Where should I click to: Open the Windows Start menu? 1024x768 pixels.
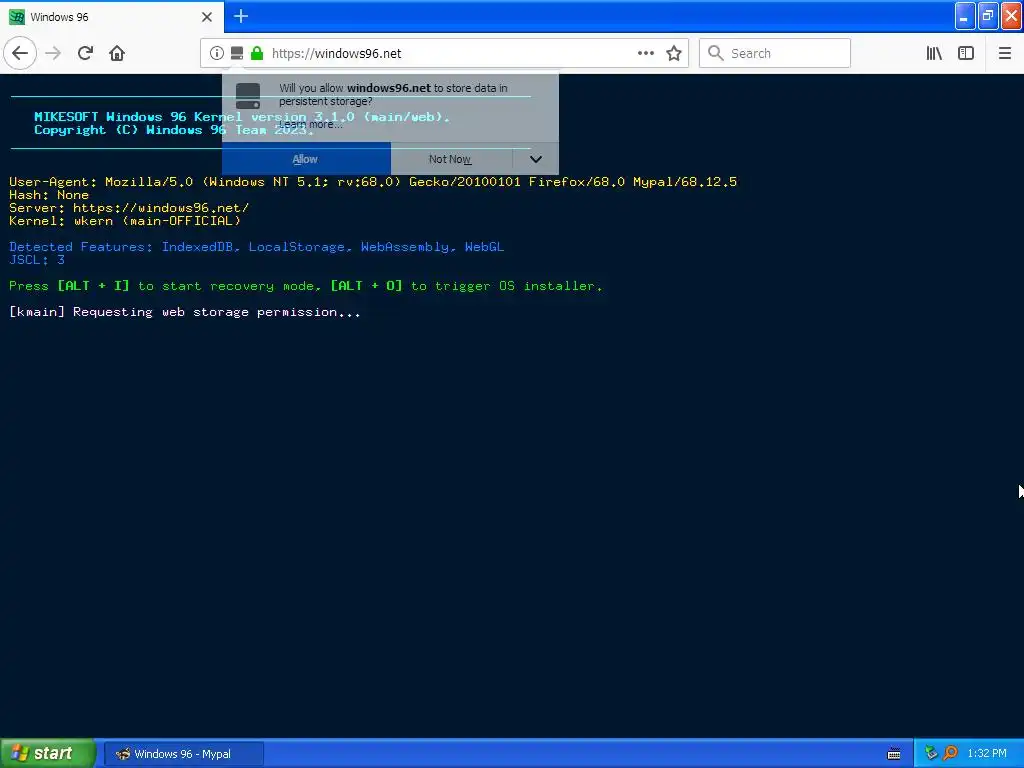pyautogui.click(x=48, y=753)
